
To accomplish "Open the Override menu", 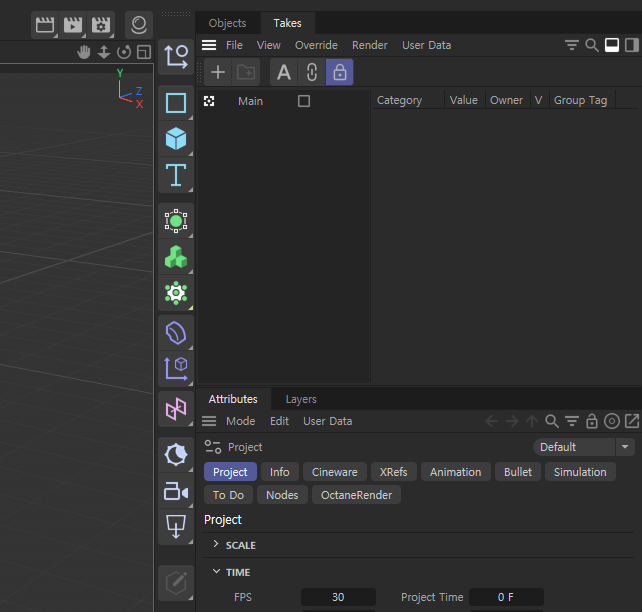I will [316, 45].
